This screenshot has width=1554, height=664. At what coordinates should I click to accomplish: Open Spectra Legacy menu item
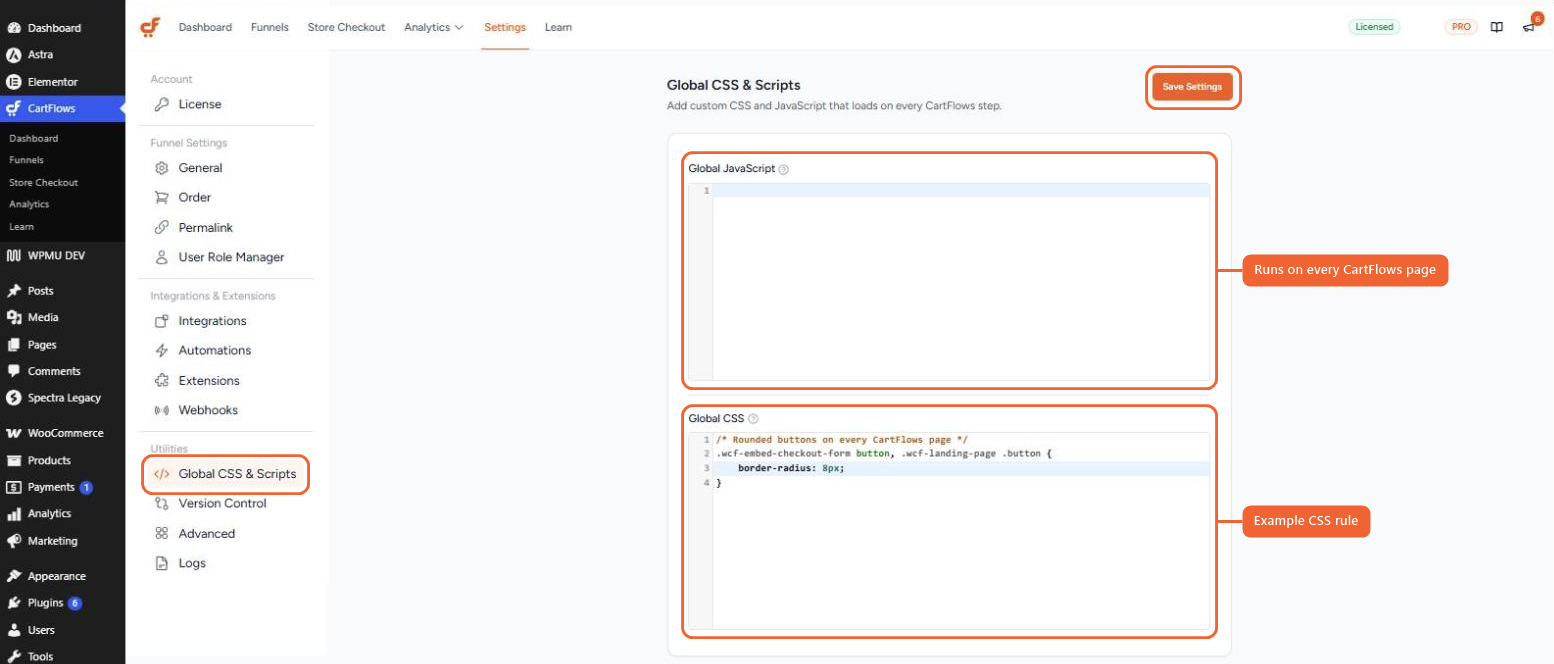pos(62,397)
